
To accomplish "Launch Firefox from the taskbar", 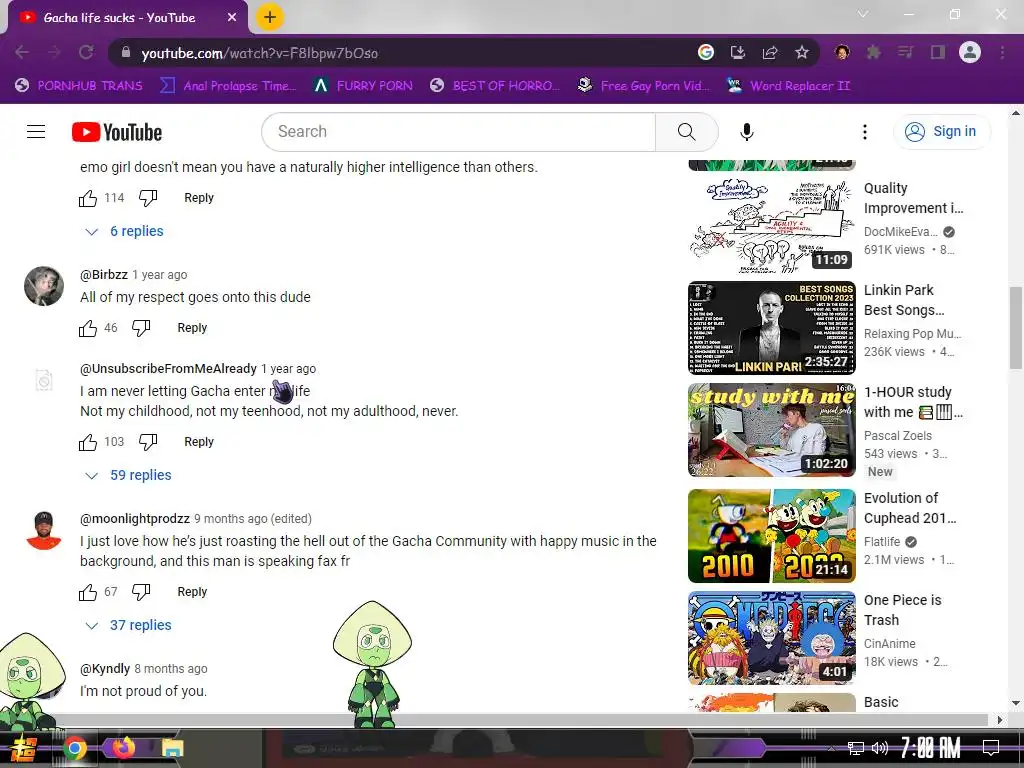I will click(x=123, y=748).
